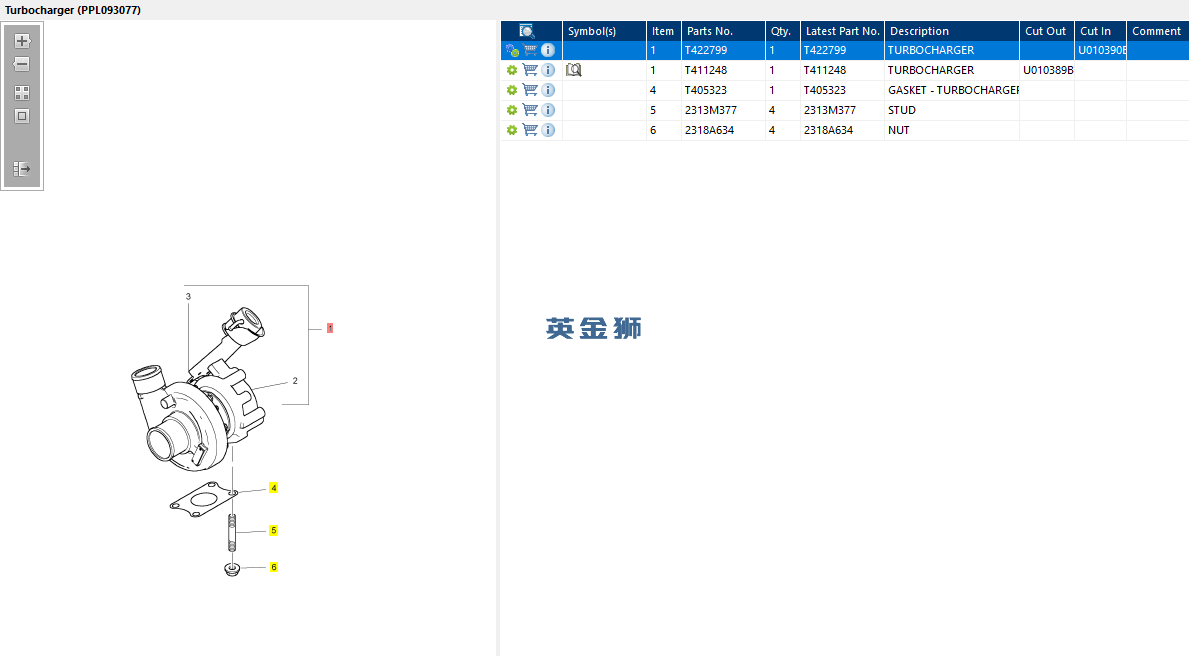
Task: Click the four-squares view button in diagram toolbar
Action: tap(22, 93)
